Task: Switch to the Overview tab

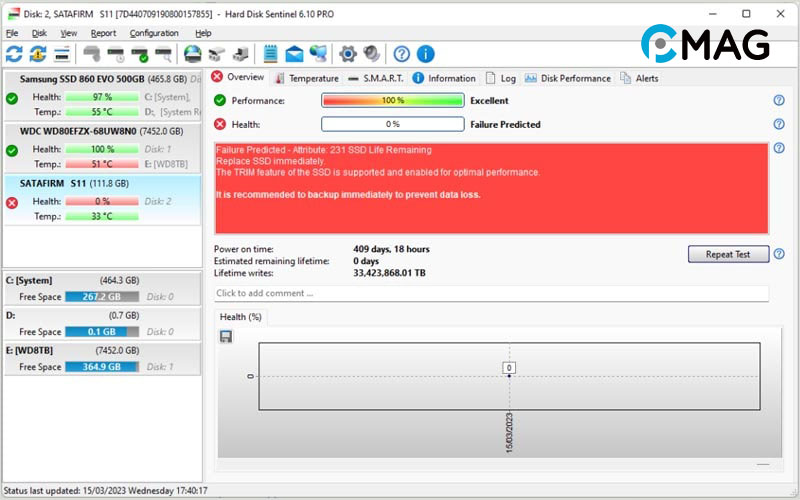Action: [238, 77]
